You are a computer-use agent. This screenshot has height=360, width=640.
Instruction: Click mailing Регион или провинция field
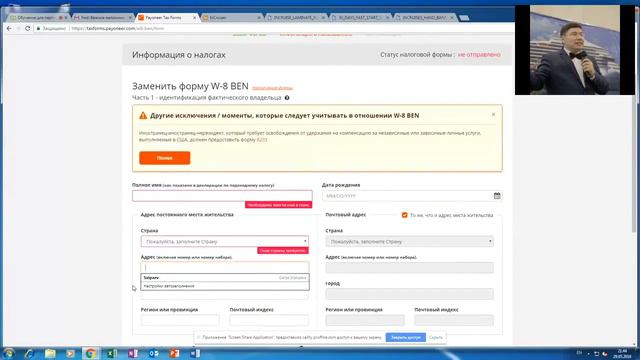tap(365, 320)
